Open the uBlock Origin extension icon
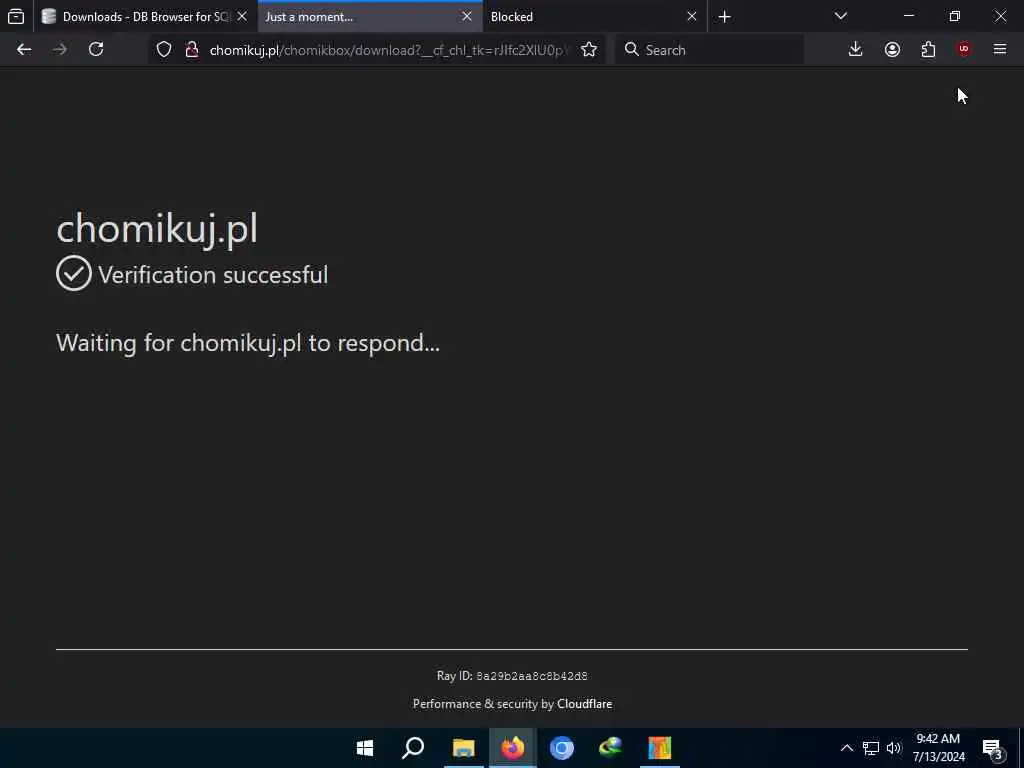The height and width of the screenshot is (768, 1024). click(x=964, y=50)
